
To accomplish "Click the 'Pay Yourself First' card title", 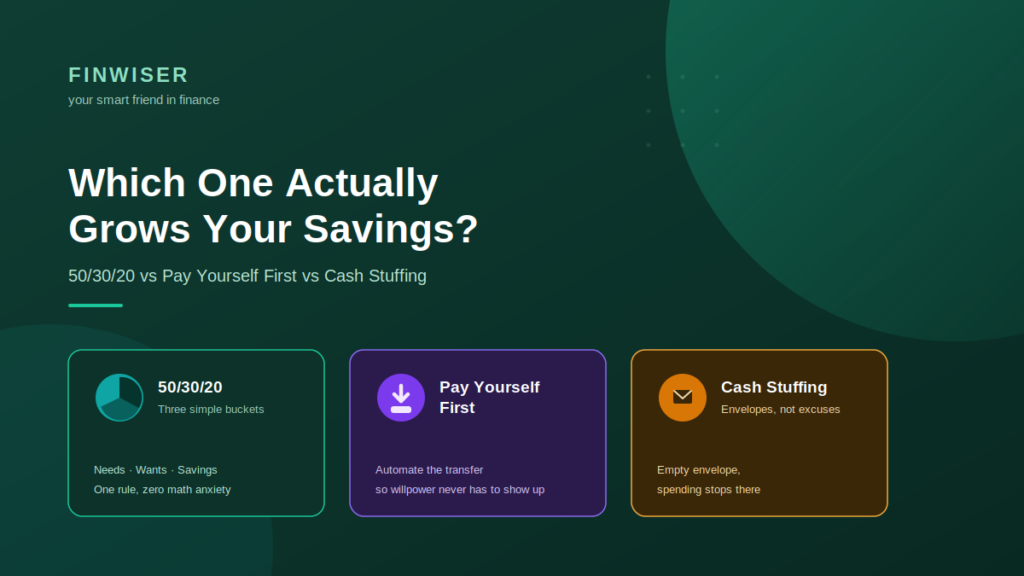I will (489, 397).
